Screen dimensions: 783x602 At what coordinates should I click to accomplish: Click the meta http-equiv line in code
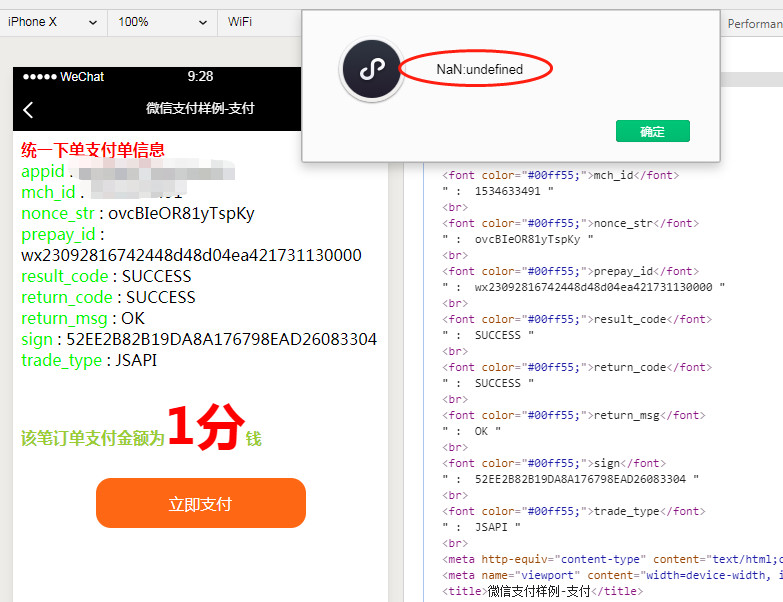click(612, 559)
